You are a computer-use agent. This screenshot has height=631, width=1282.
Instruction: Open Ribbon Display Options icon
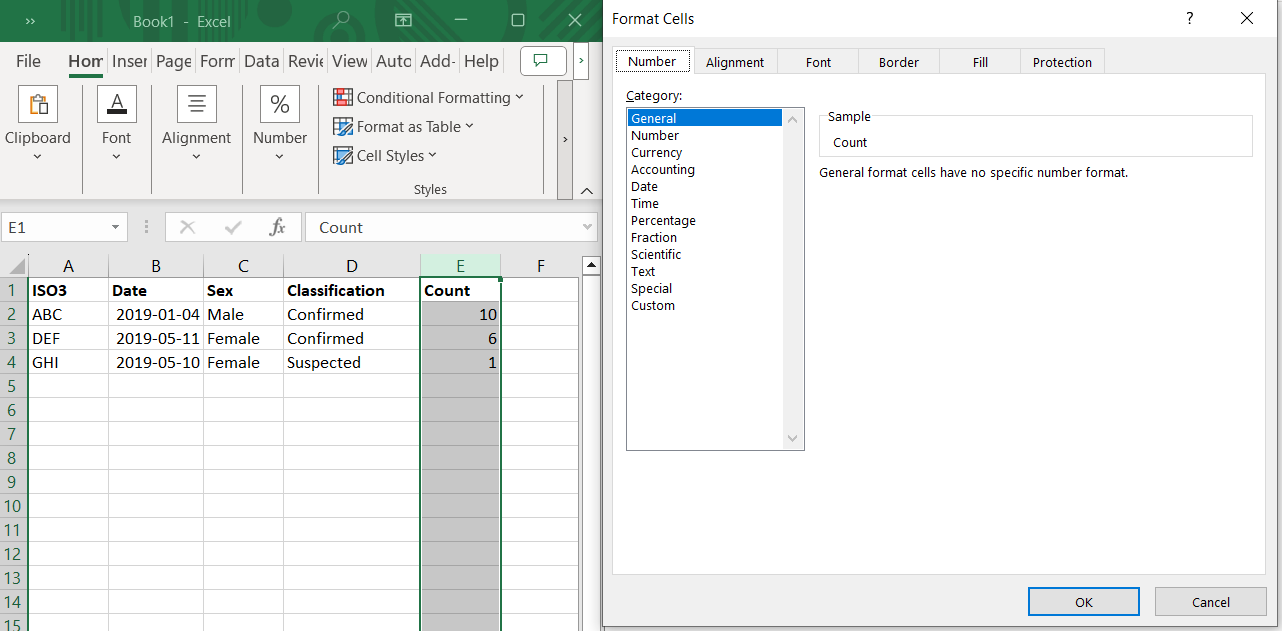pos(403,20)
